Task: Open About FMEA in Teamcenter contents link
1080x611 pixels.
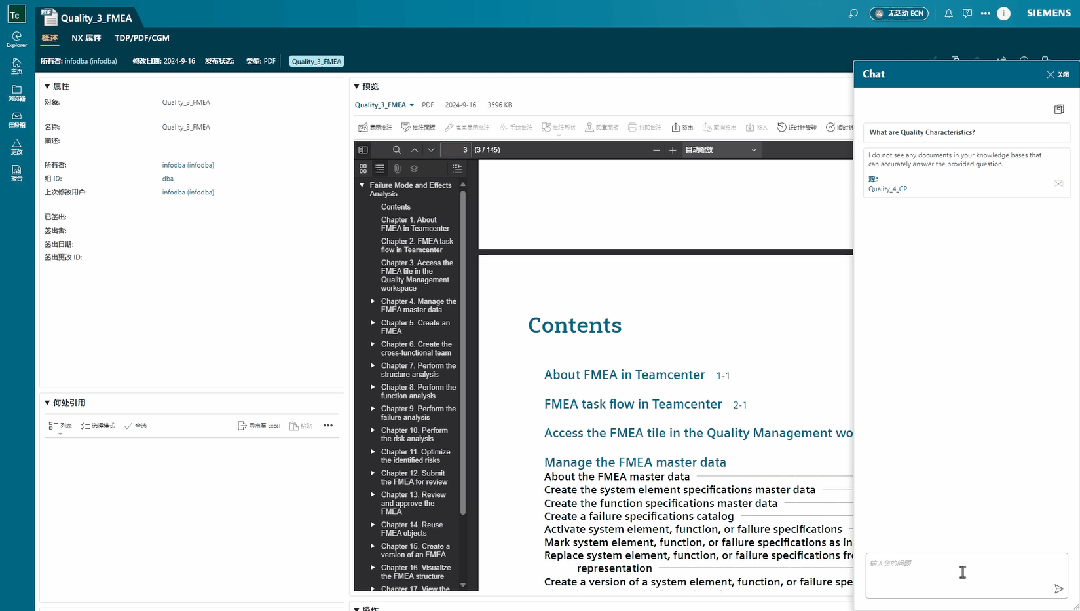Action: click(624, 375)
